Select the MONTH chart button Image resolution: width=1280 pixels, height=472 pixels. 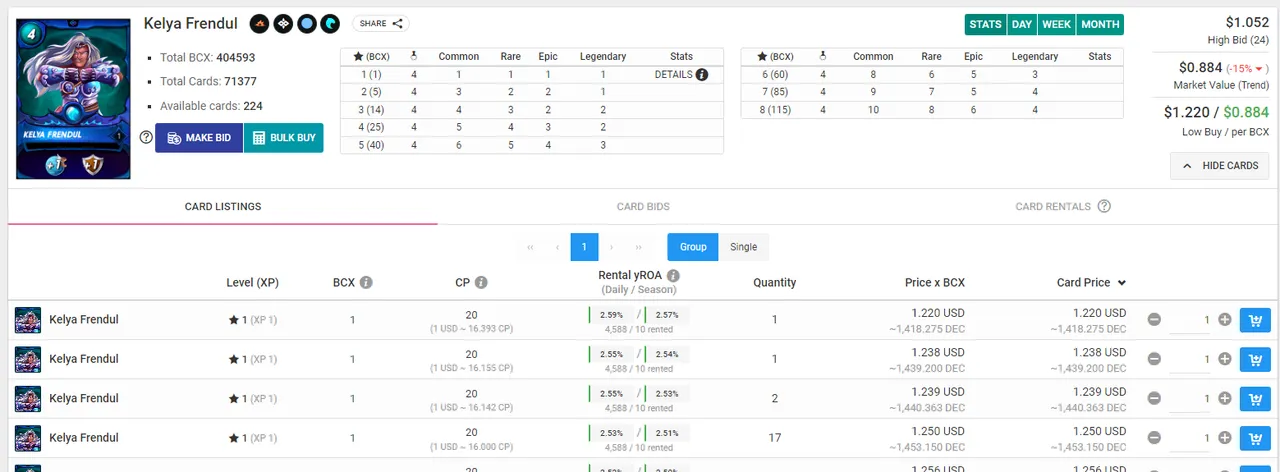(x=1100, y=24)
